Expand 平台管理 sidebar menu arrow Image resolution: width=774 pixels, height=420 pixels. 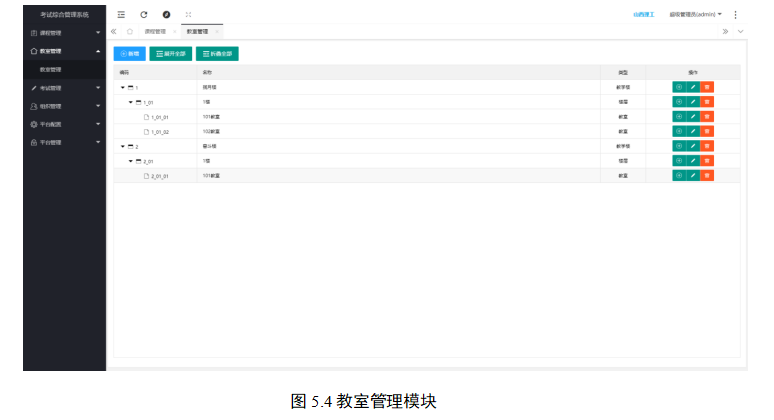point(98,142)
